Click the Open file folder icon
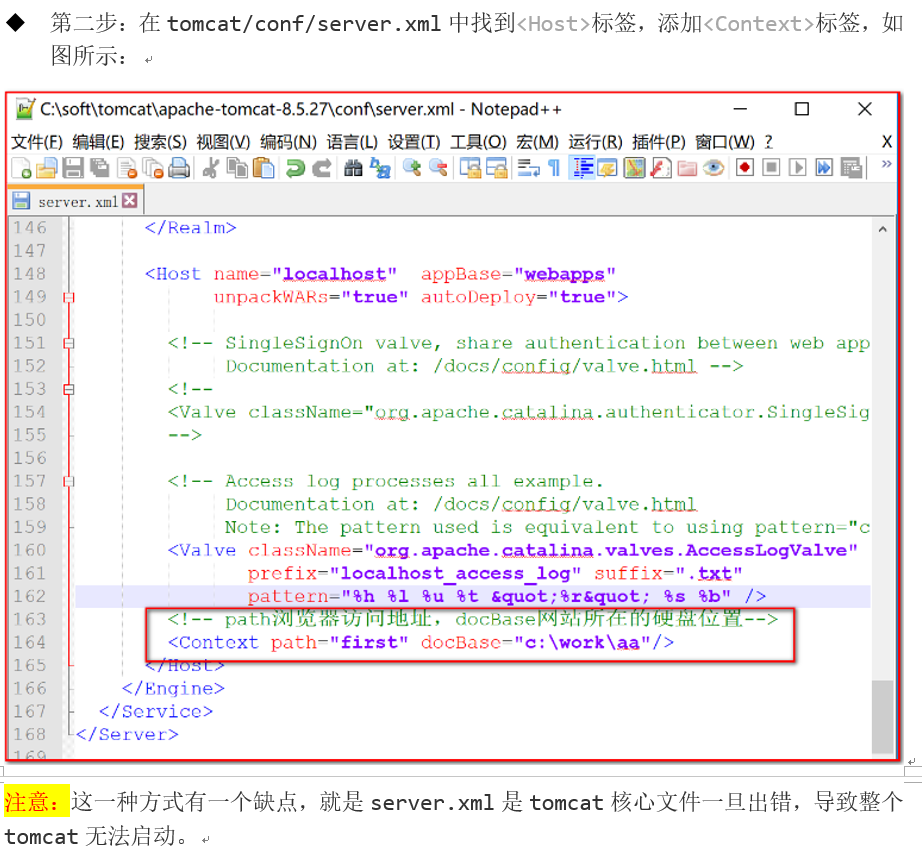 click(x=46, y=168)
